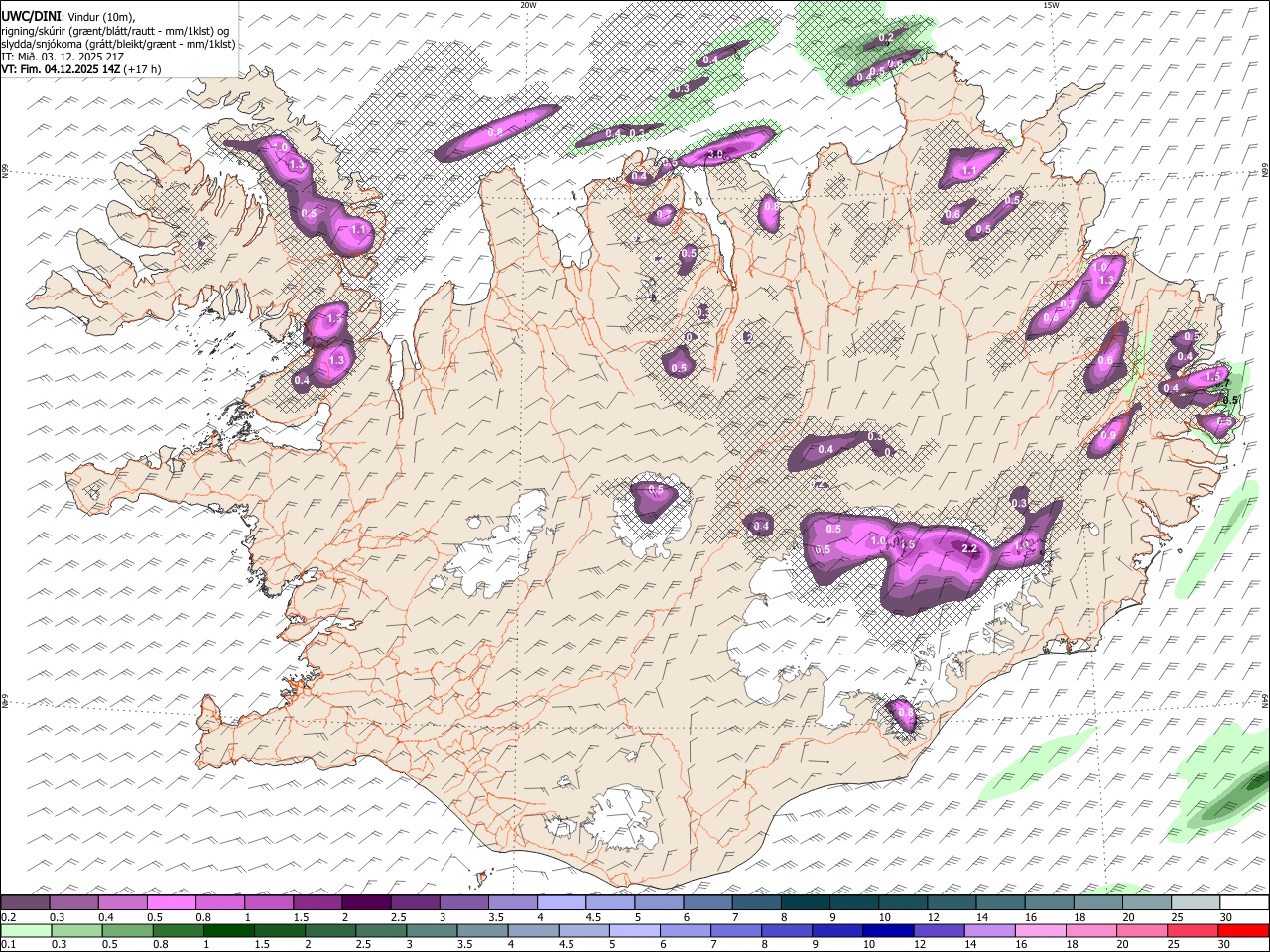
Task: Select the royal blue 8–9 legend swatch
Action: point(787,930)
